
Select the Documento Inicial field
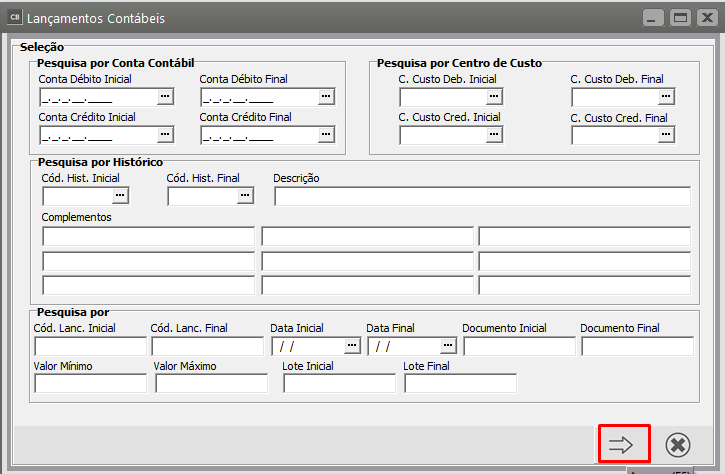(519, 346)
